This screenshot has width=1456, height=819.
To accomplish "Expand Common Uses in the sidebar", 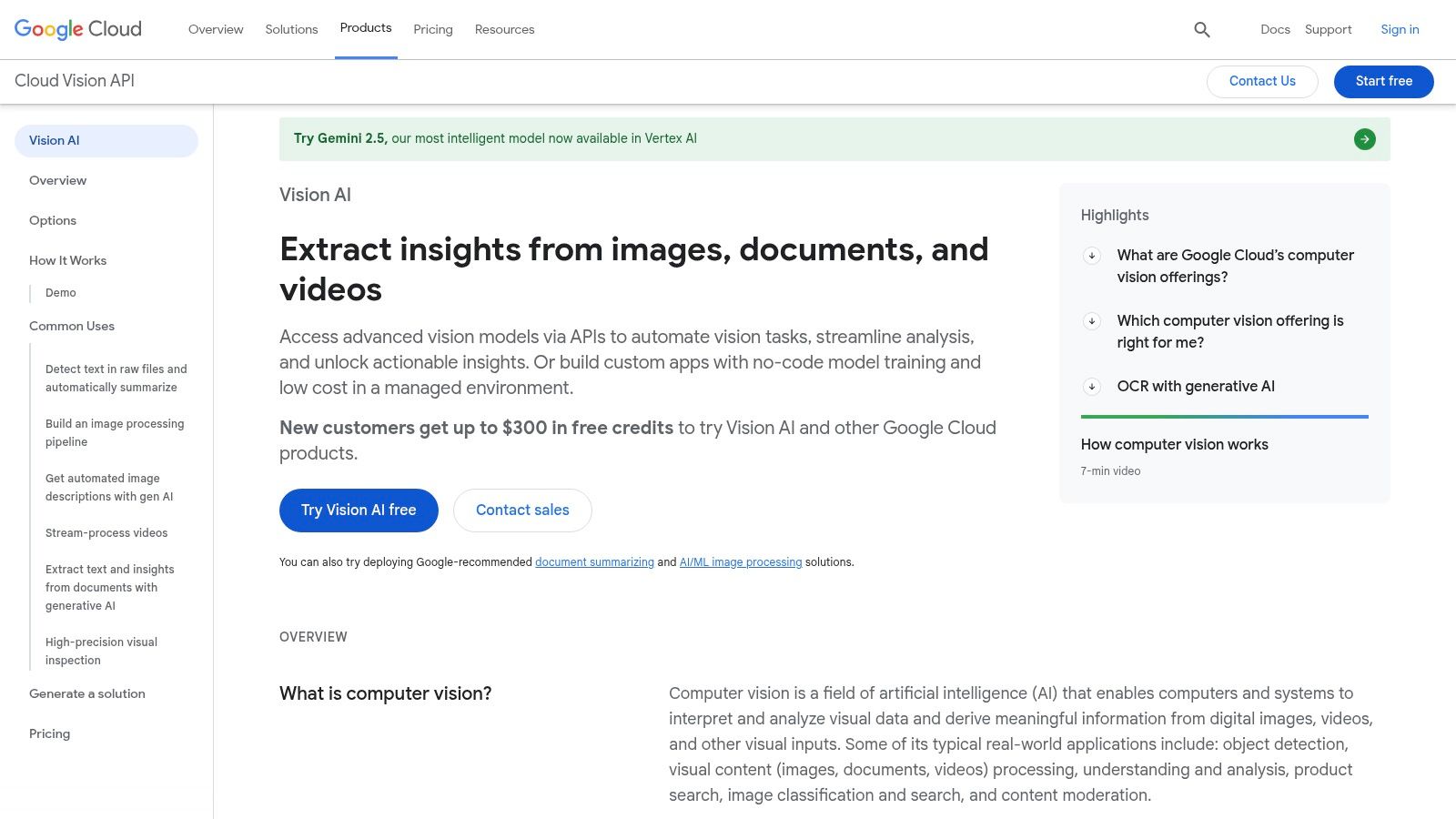I will [72, 326].
